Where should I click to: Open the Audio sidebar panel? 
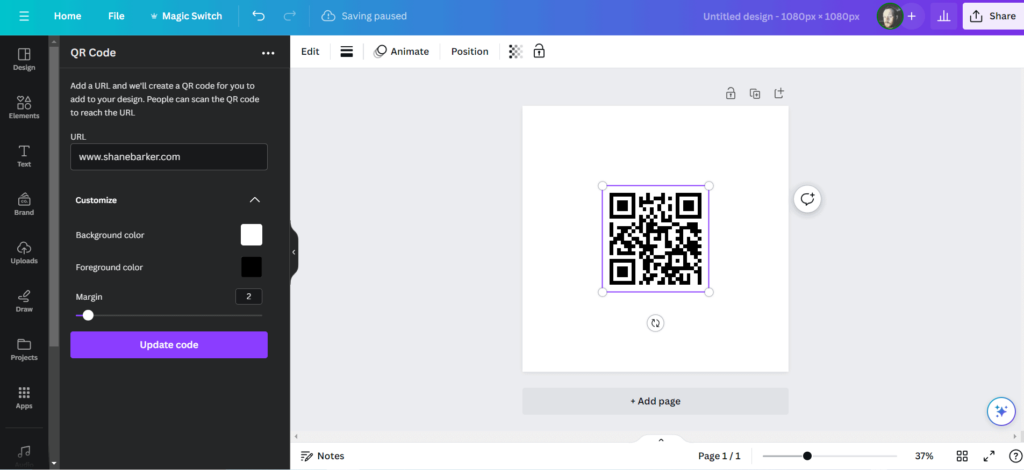coord(24,454)
